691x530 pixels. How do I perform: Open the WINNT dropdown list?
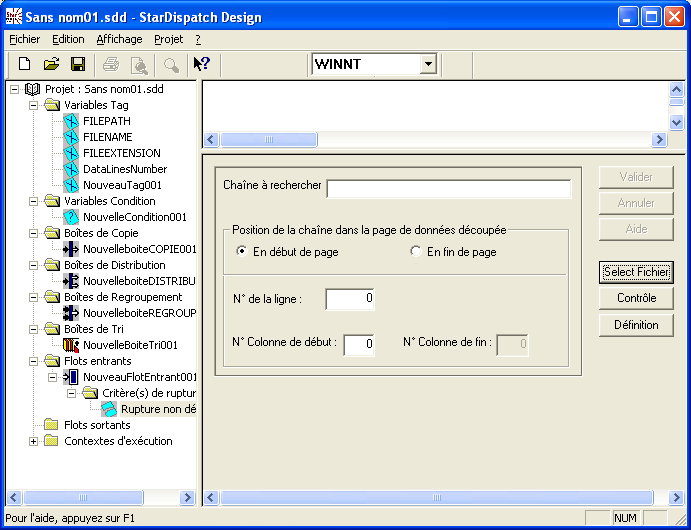428,64
